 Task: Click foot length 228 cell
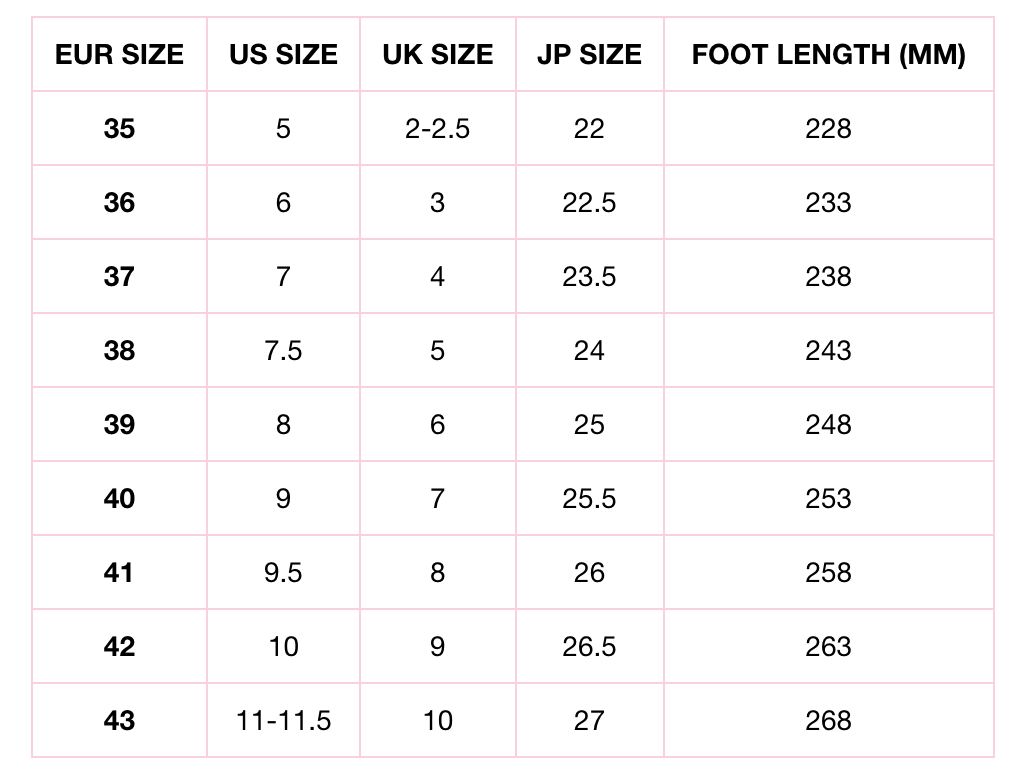pyautogui.click(x=828, y=129)
